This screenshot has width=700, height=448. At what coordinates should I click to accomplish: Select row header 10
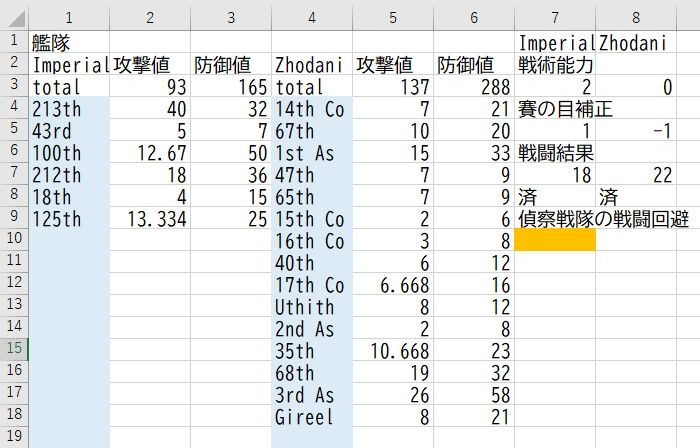click(x=14, y=240)
